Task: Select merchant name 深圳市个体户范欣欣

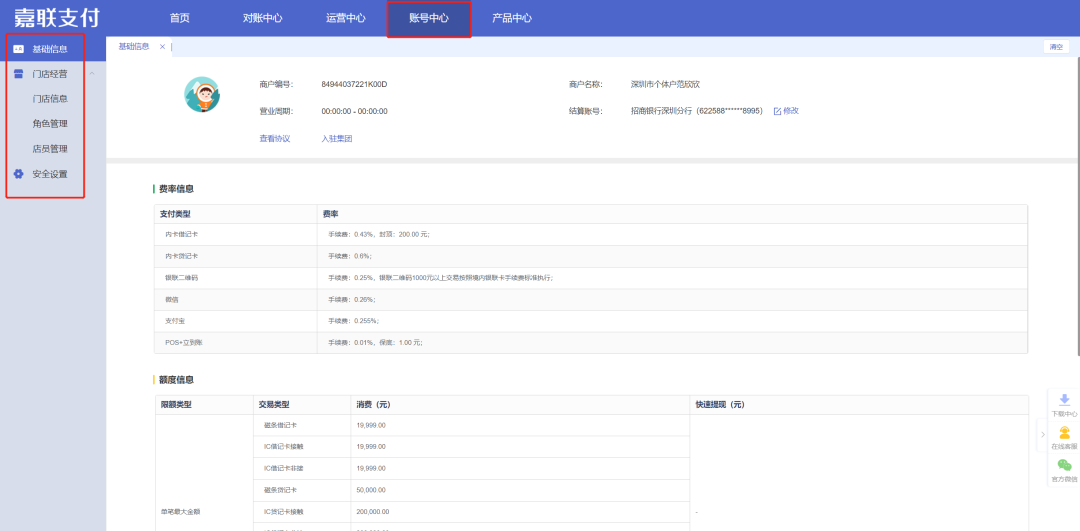Action: coord(665,85)
